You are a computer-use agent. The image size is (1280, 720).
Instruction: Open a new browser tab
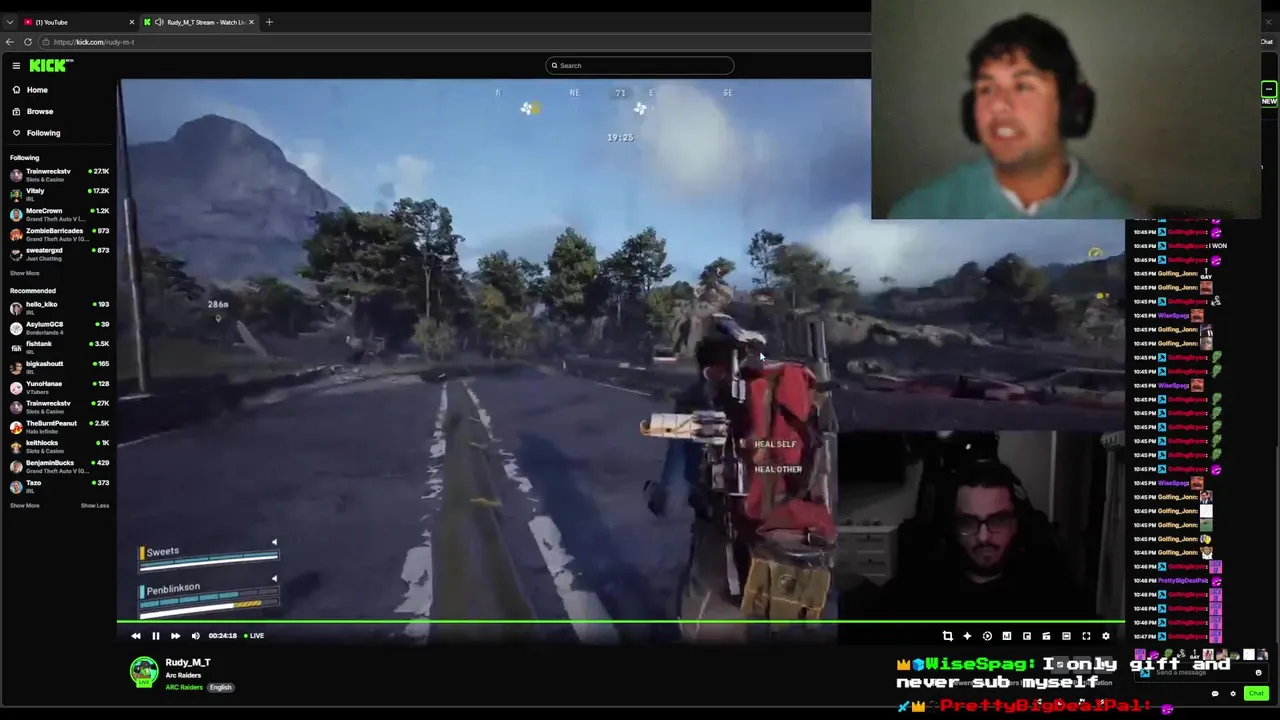(x=269, y=22)
